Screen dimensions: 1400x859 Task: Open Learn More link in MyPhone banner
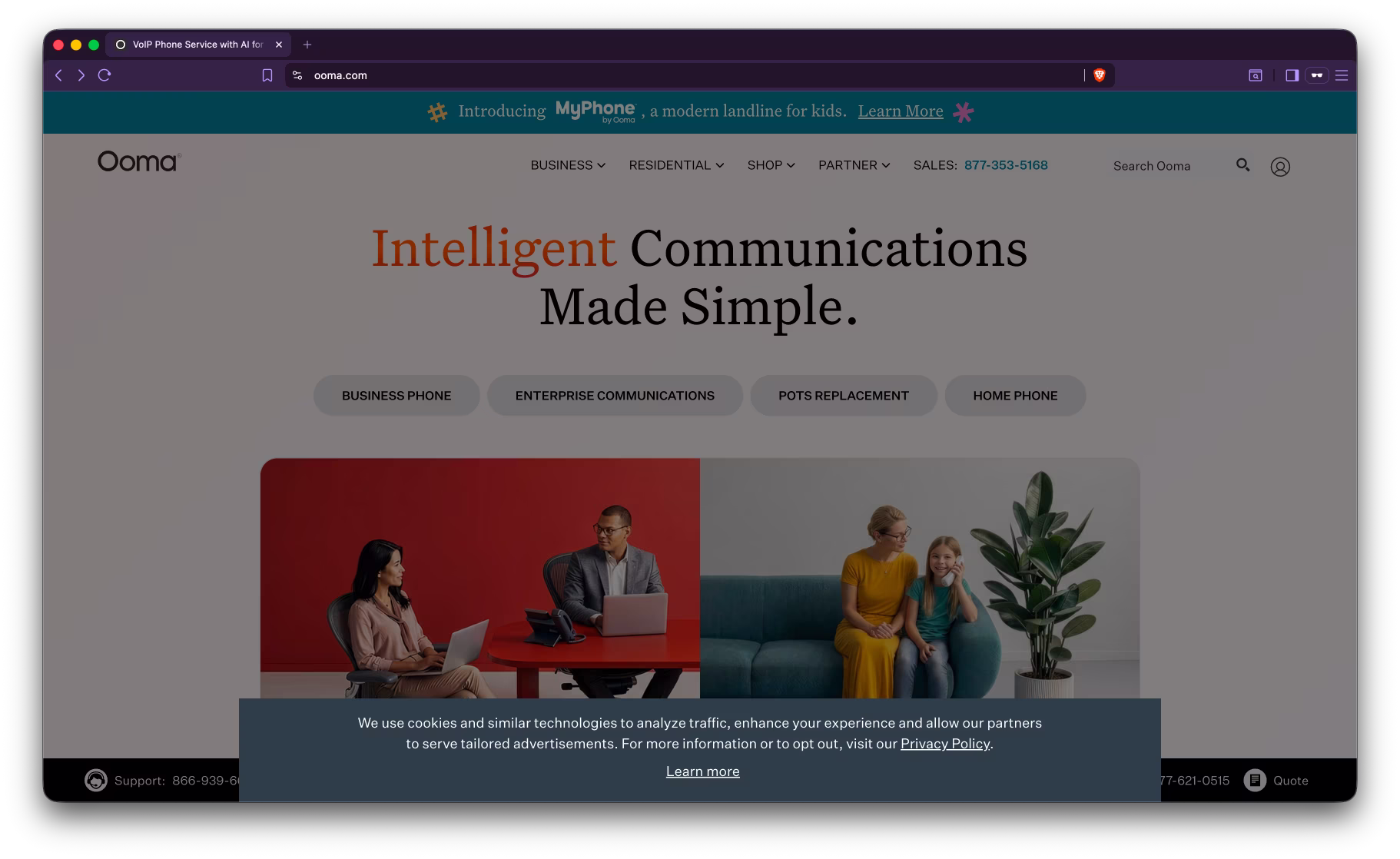[901, 111]
